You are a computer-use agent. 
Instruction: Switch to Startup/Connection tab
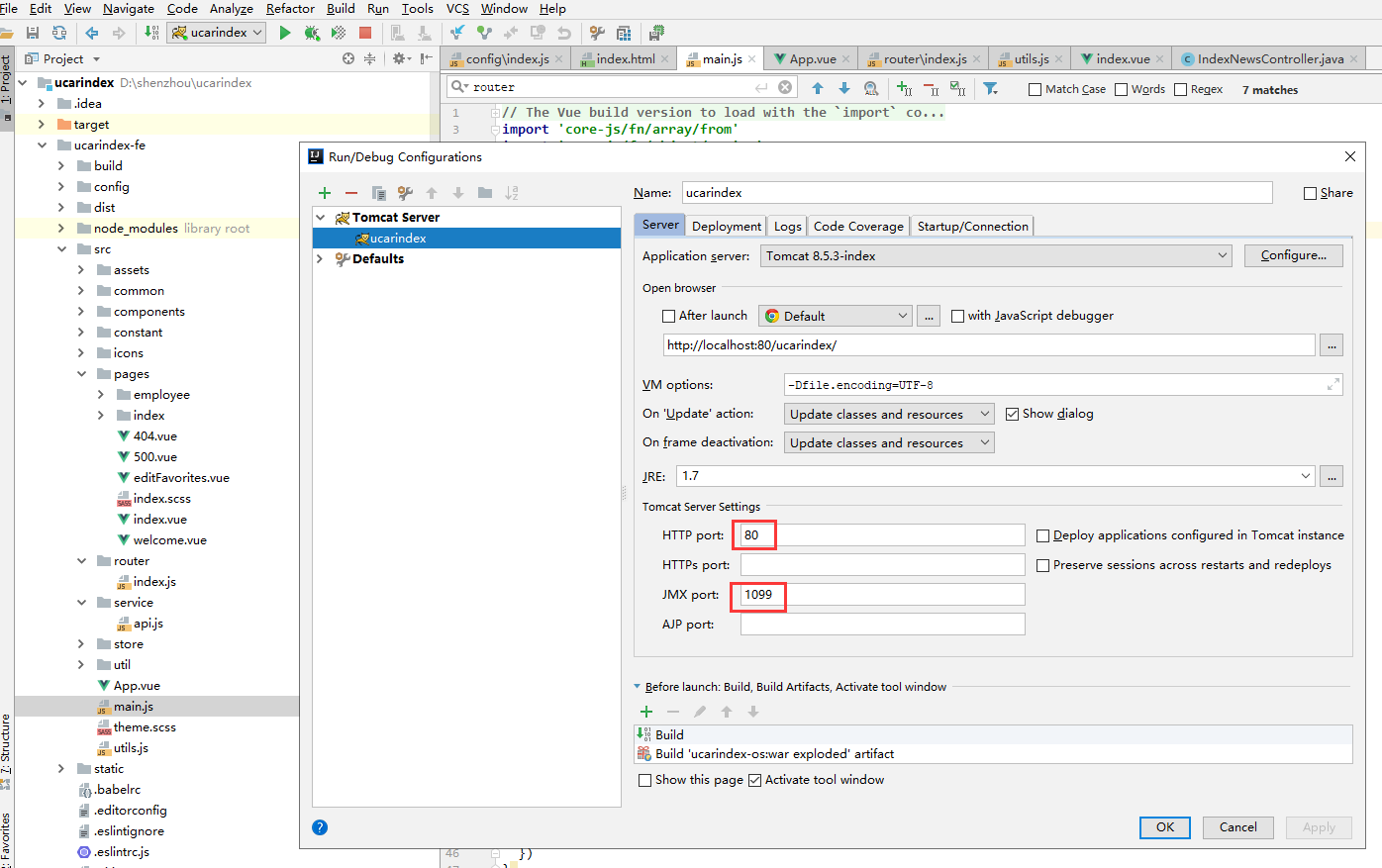click(x=972, y=226)
